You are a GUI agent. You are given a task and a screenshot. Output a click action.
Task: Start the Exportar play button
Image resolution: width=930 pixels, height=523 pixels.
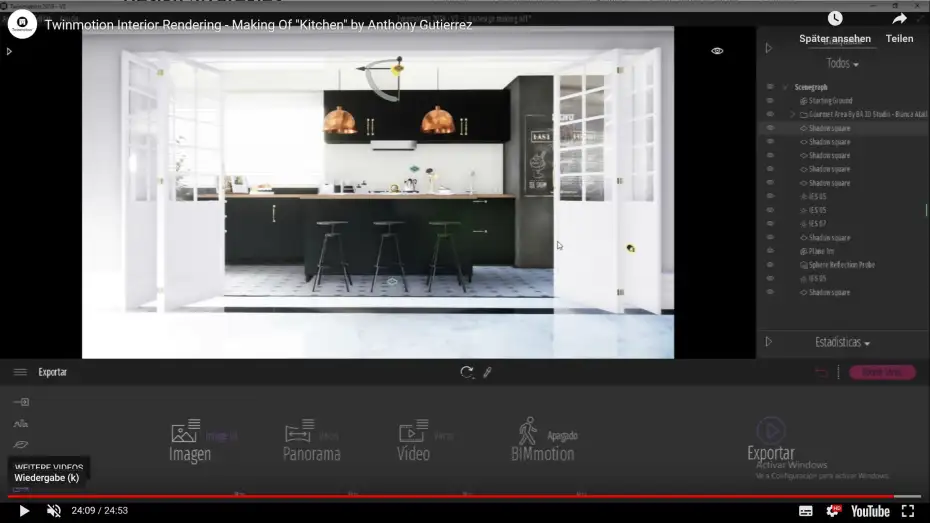tap(771, 430)
